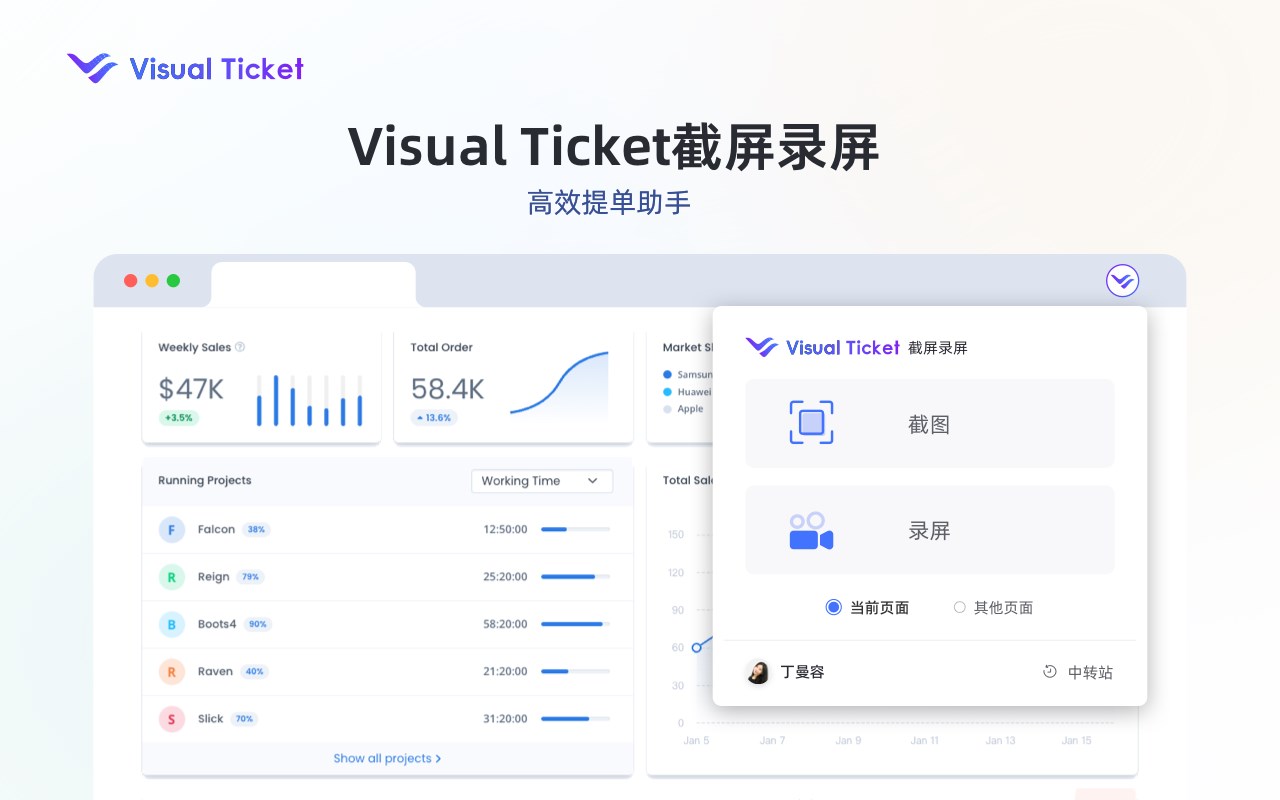The width and height of the screenshot is (1280, 800).
Task: Click the clock icon beside 中转站
Action: pyautogui.click(x=1050, y=672)
